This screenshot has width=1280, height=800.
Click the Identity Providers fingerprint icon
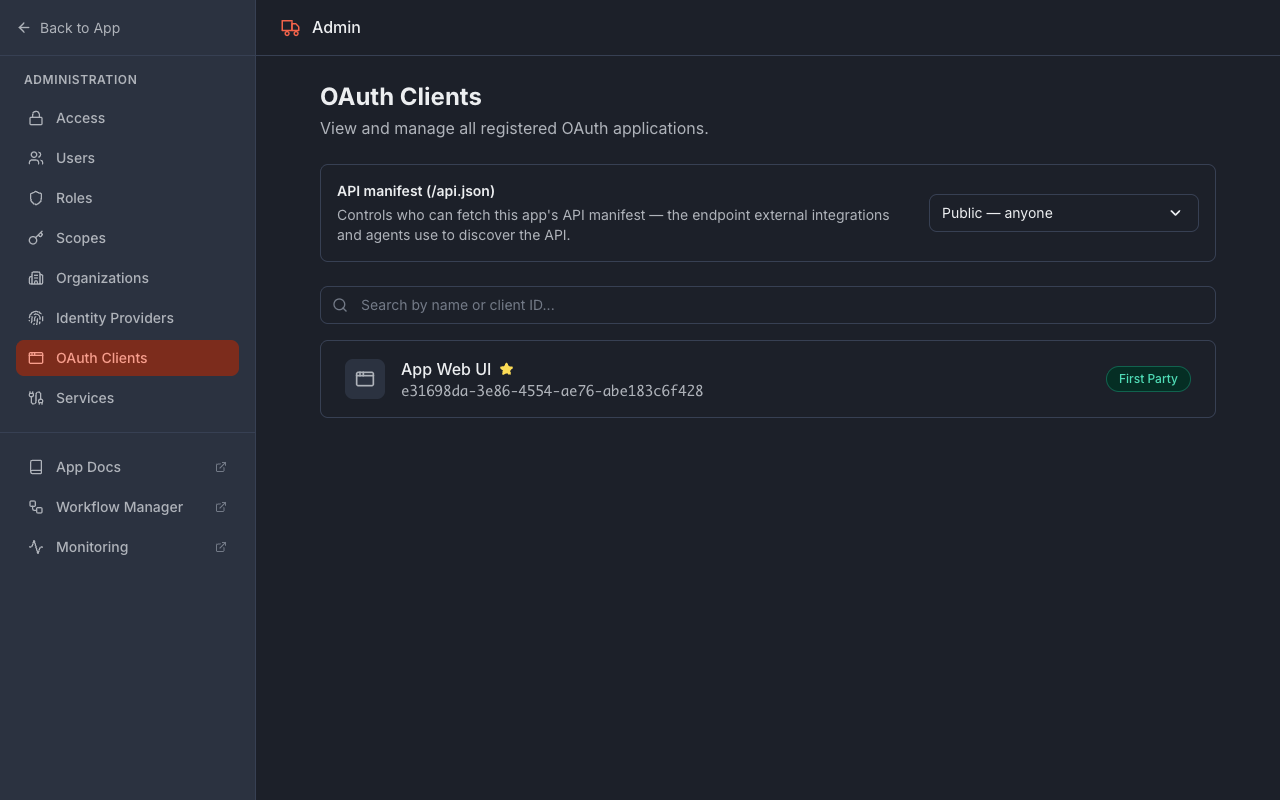[x=36, y=318]
